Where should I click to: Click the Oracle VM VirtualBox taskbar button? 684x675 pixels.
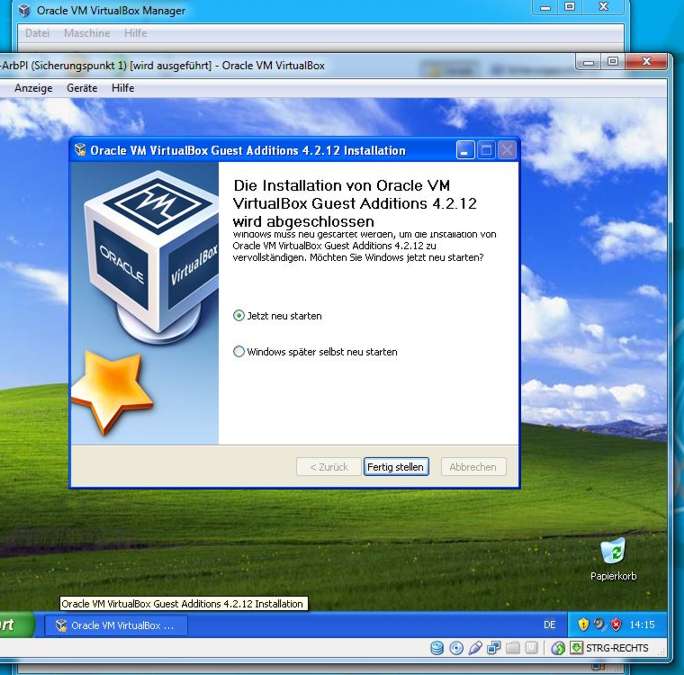pyautogui.click(x=116, y=626)
